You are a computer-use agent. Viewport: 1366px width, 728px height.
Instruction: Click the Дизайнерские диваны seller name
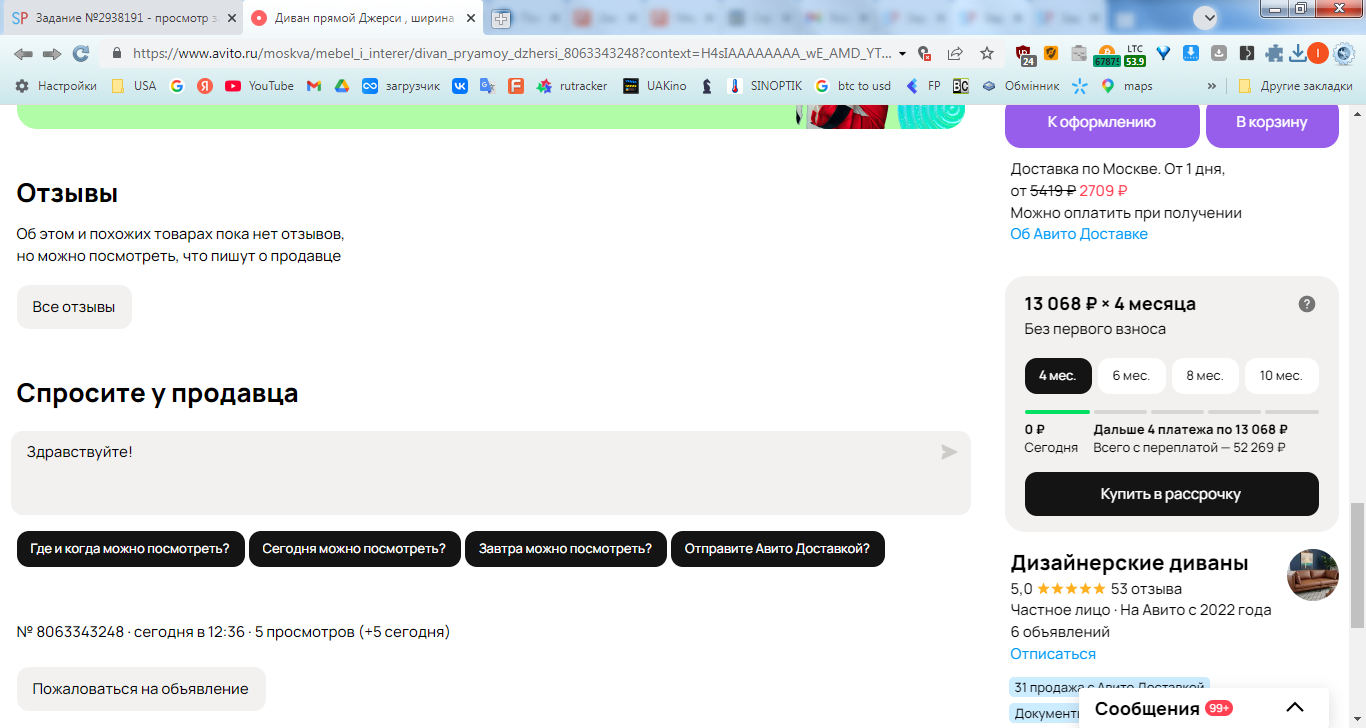click(x=1130, y=563)
